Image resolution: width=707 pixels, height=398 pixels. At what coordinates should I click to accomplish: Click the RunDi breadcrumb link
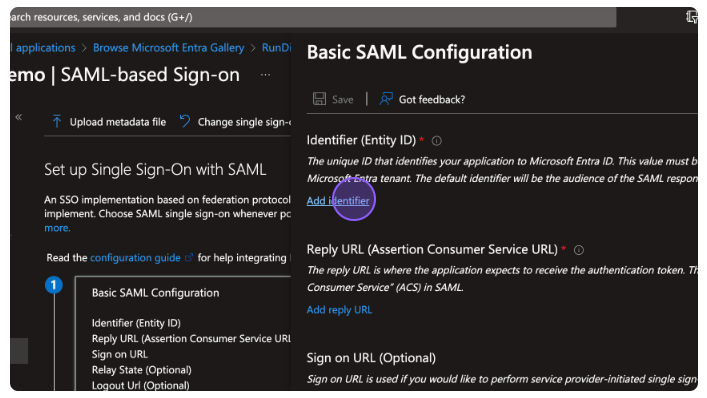point(276,48)
